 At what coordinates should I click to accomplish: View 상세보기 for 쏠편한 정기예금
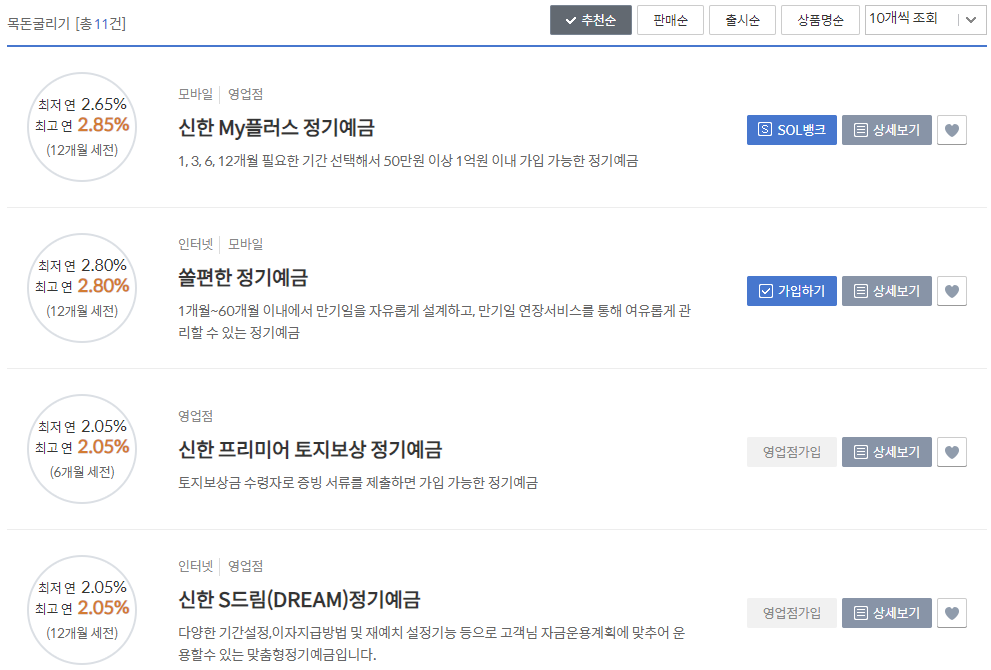887,291
